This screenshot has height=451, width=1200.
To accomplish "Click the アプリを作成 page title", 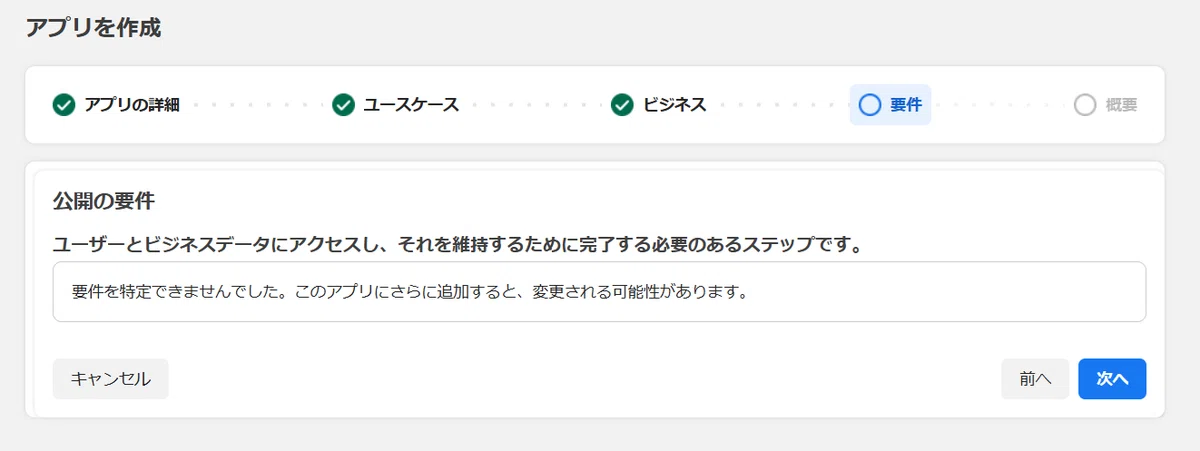I will coord(93,27).
